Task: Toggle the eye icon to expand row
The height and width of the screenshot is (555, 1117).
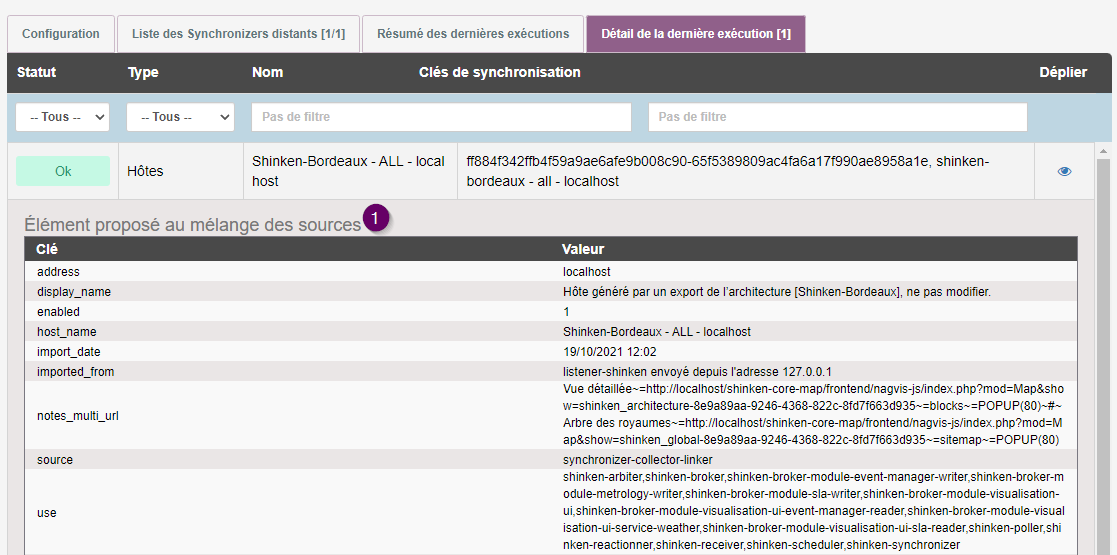Action: pyautogui.click(x=1064, y=171)
